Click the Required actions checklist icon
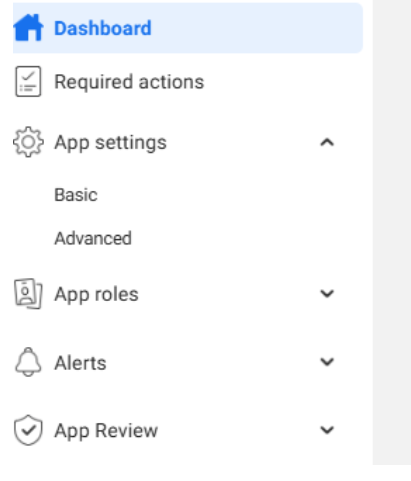 28,81
